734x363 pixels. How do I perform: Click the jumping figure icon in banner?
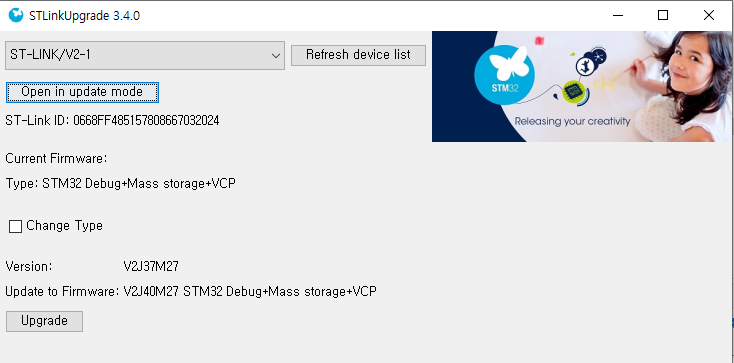coord(585,64)
